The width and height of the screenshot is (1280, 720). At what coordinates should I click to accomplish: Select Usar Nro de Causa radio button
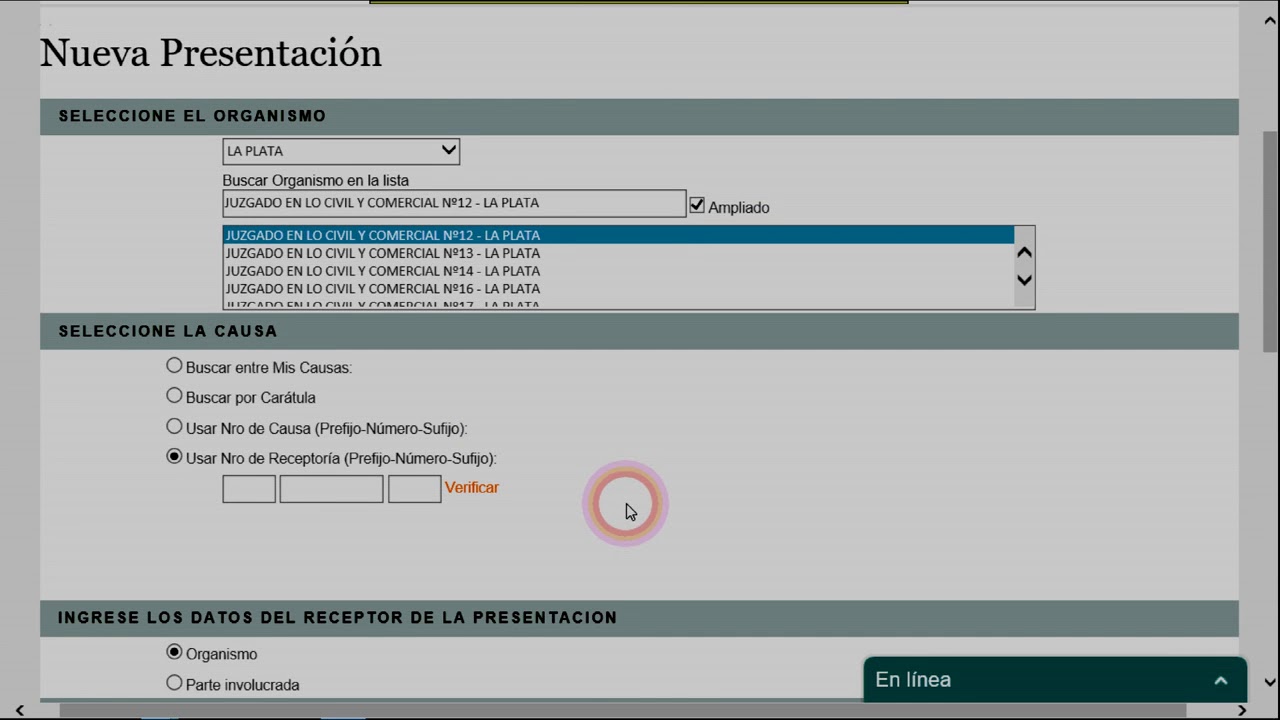(x=174, y=427)
